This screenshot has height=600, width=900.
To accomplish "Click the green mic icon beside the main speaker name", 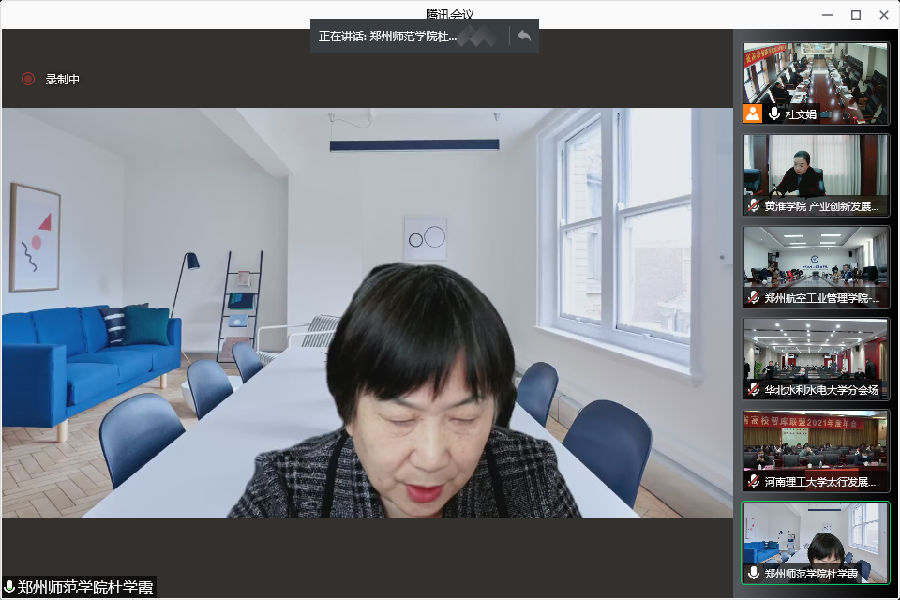I will (10, 587).
